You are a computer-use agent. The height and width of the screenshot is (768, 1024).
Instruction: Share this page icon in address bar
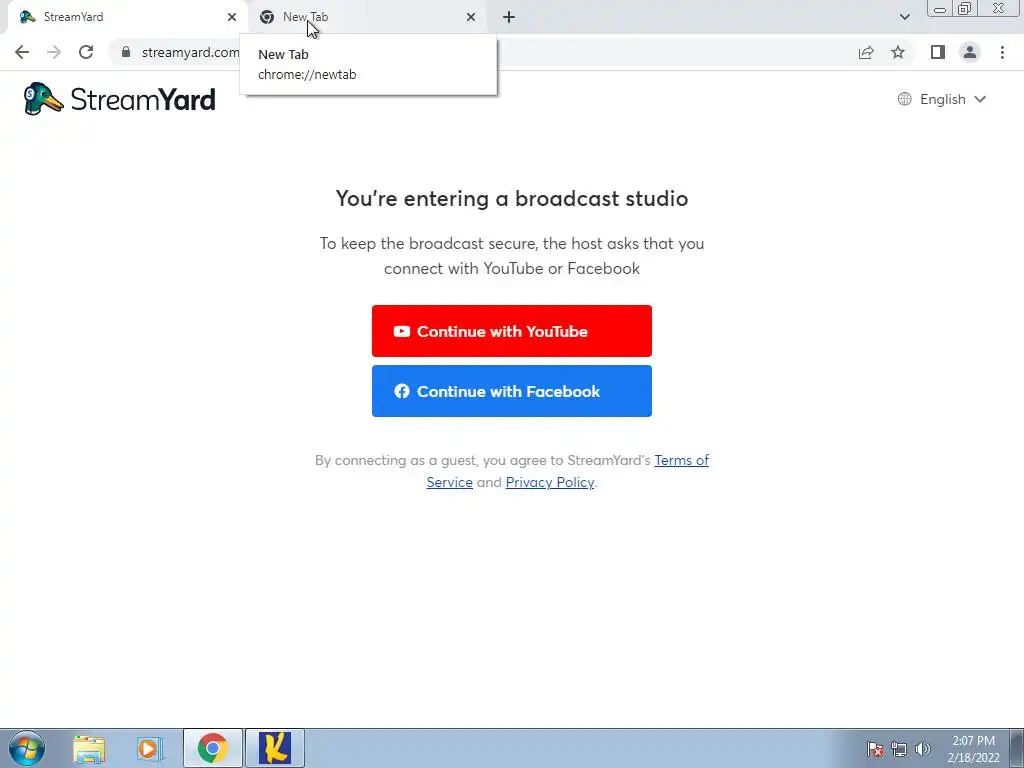coord(866,52)
